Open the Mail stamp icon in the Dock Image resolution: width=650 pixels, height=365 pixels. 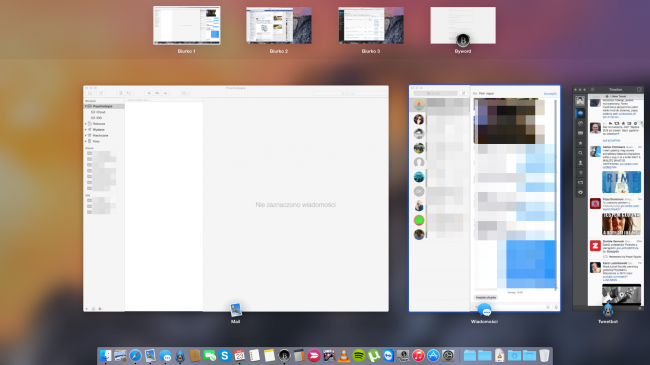pyautogui.click(x=150, y=355)
